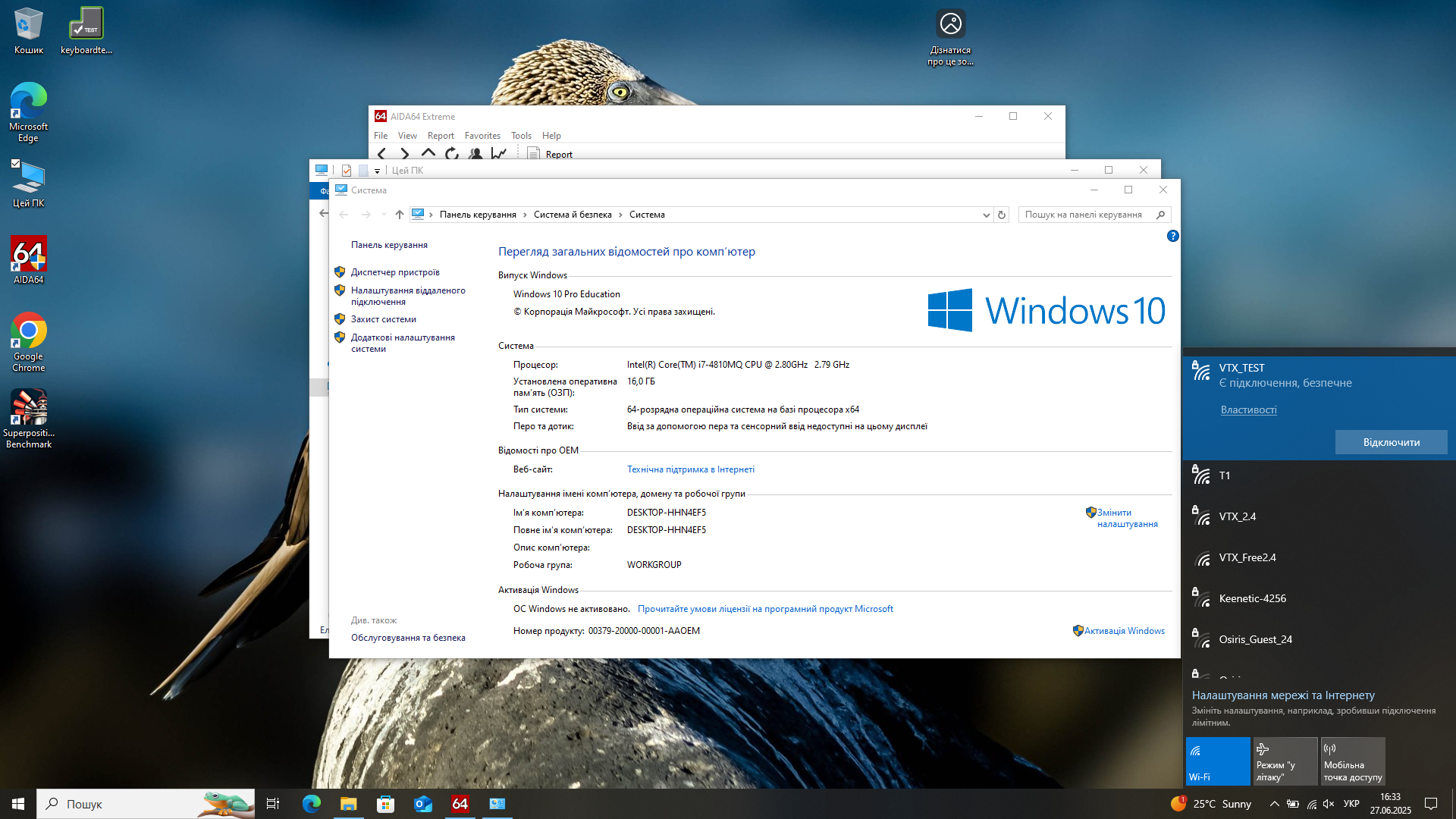Click the AIDA64 Report toolbar icon
This screenshot has width=1456, height=819.
tap(534, 154)
